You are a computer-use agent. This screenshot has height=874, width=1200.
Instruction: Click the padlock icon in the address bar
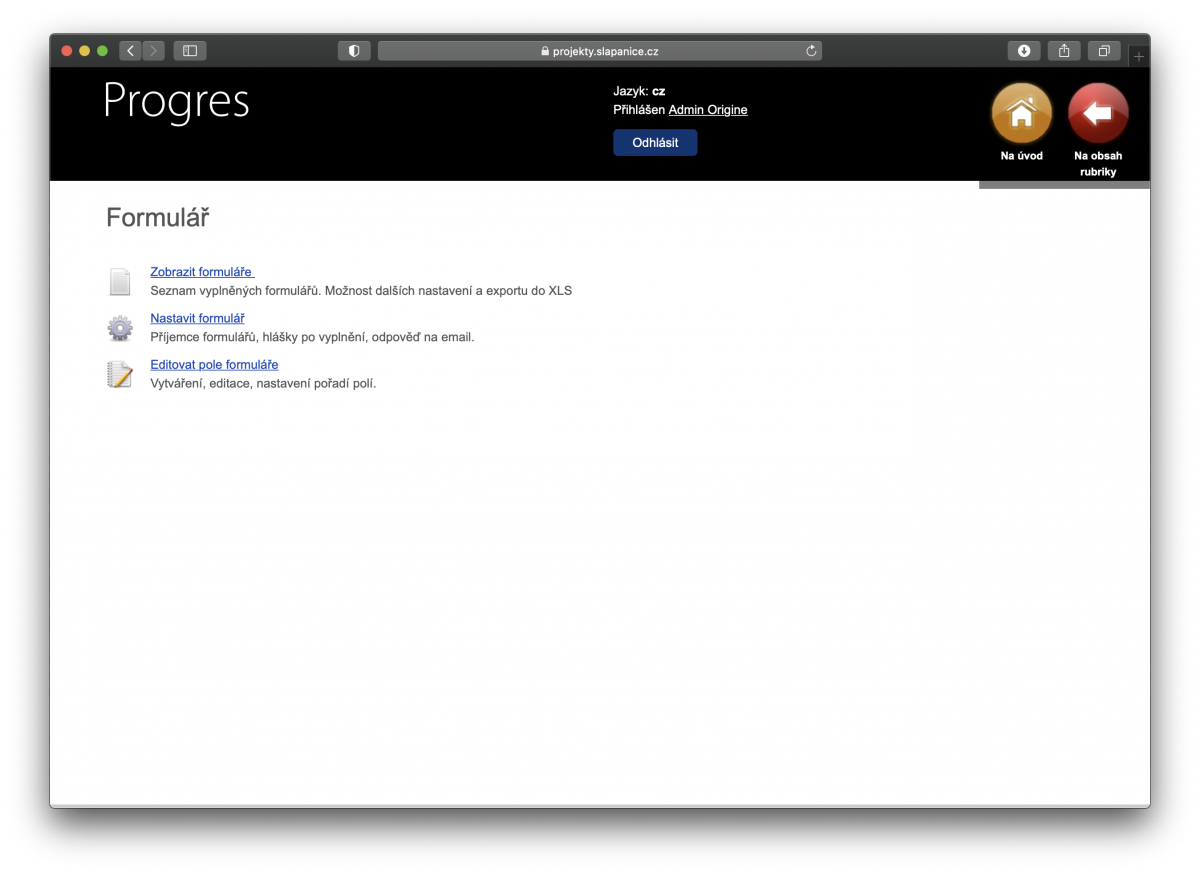[x=544, y=50]
